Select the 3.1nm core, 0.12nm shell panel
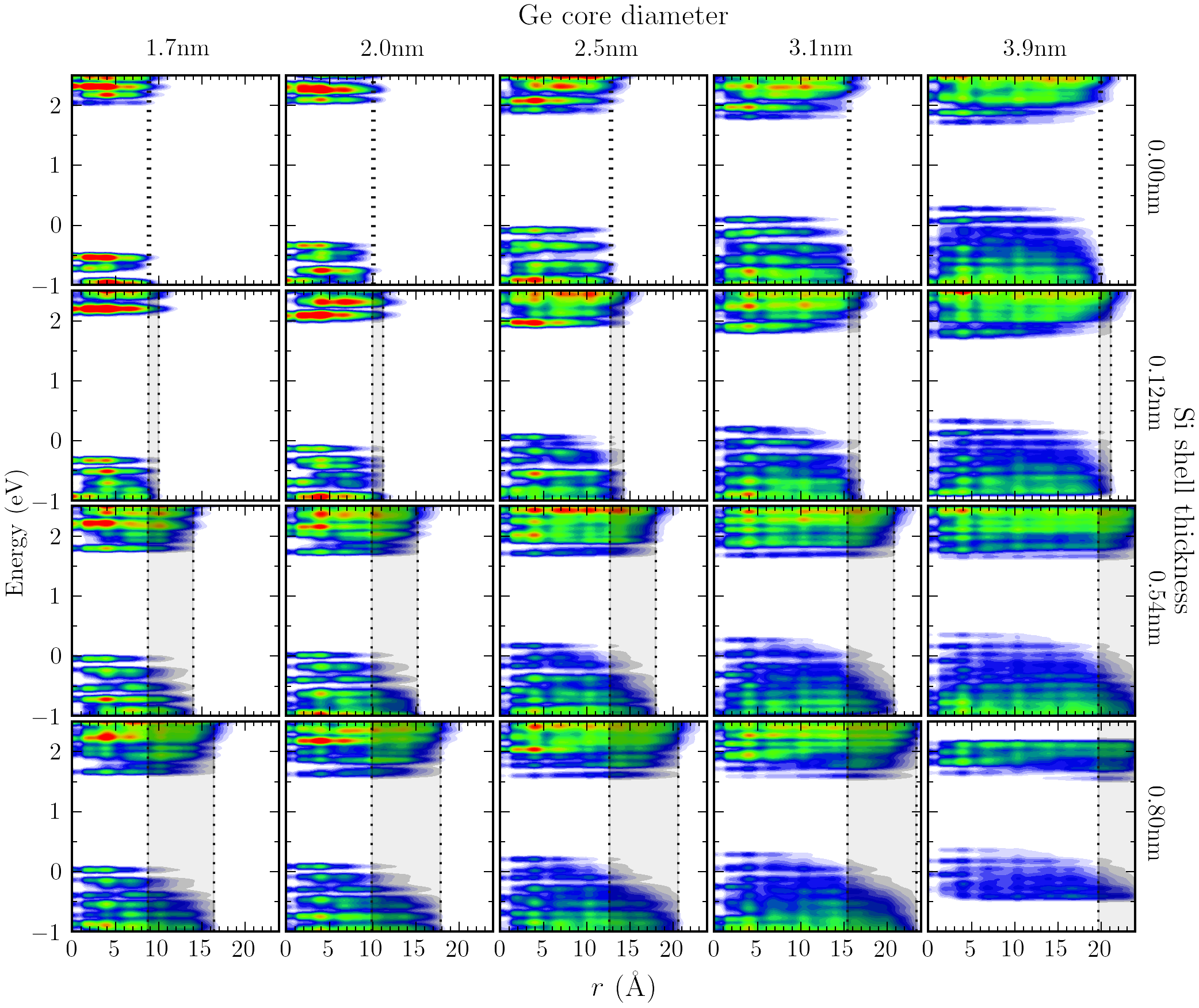 [817, 395]
